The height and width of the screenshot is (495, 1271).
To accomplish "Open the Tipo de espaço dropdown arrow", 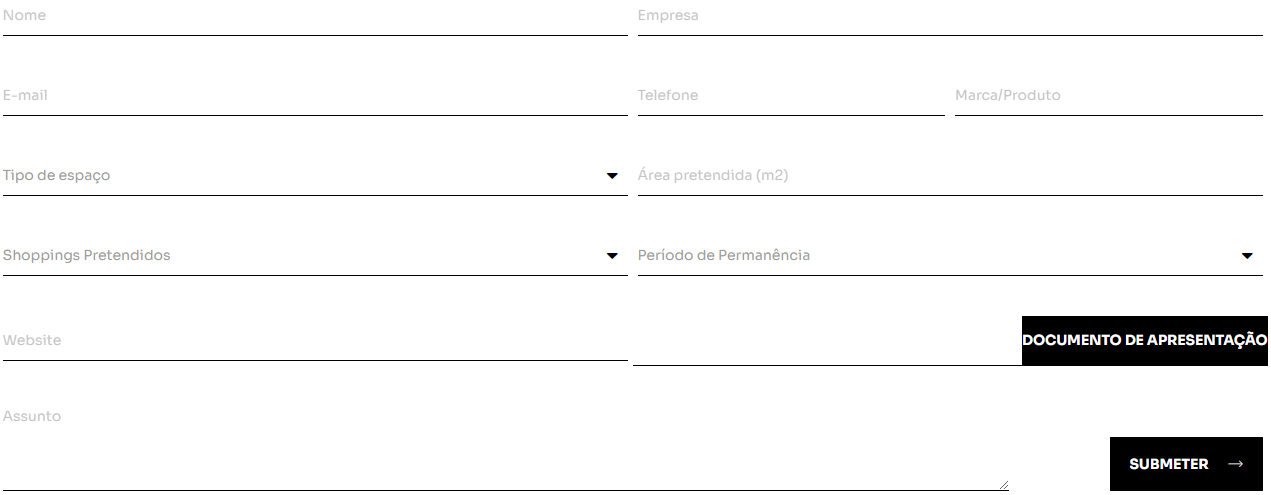I will (x=612, y=176).
